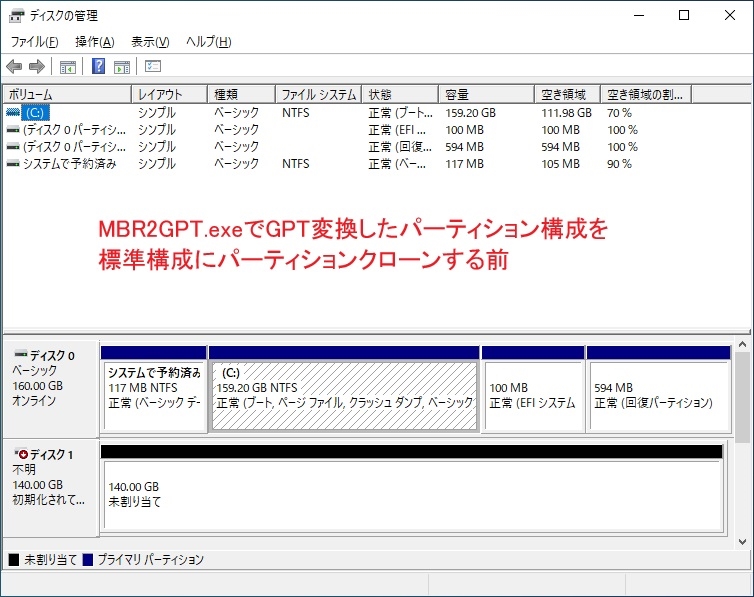This screenshot has width=754, height=597.
Task: Click the 159.20 GB capacity cell
Action: coord(470,113)
